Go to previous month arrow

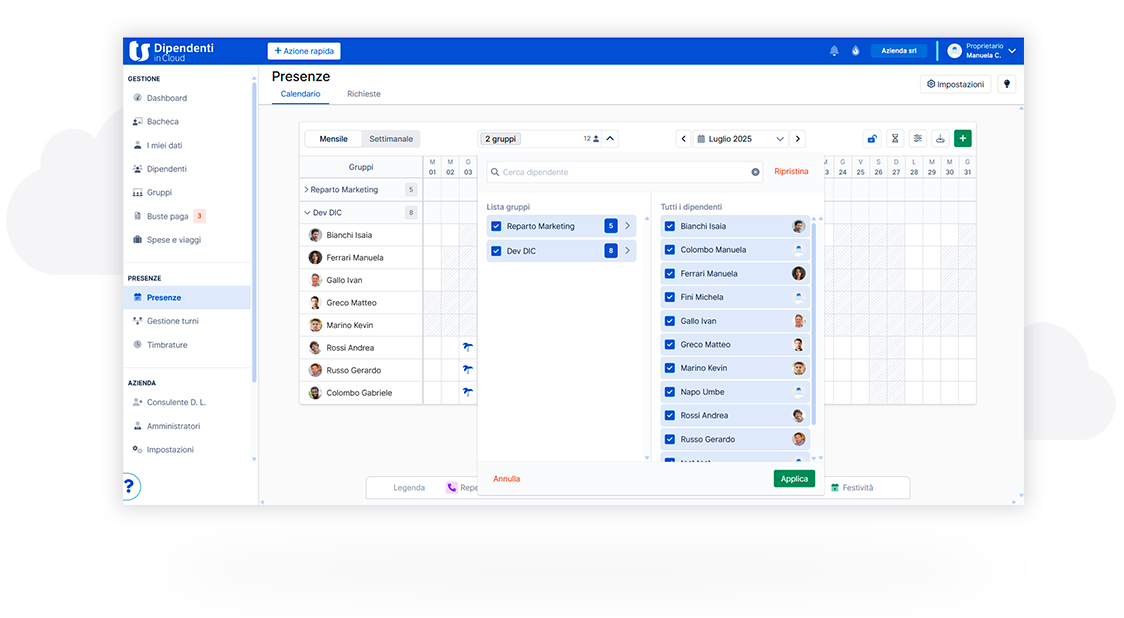[683, 139]
